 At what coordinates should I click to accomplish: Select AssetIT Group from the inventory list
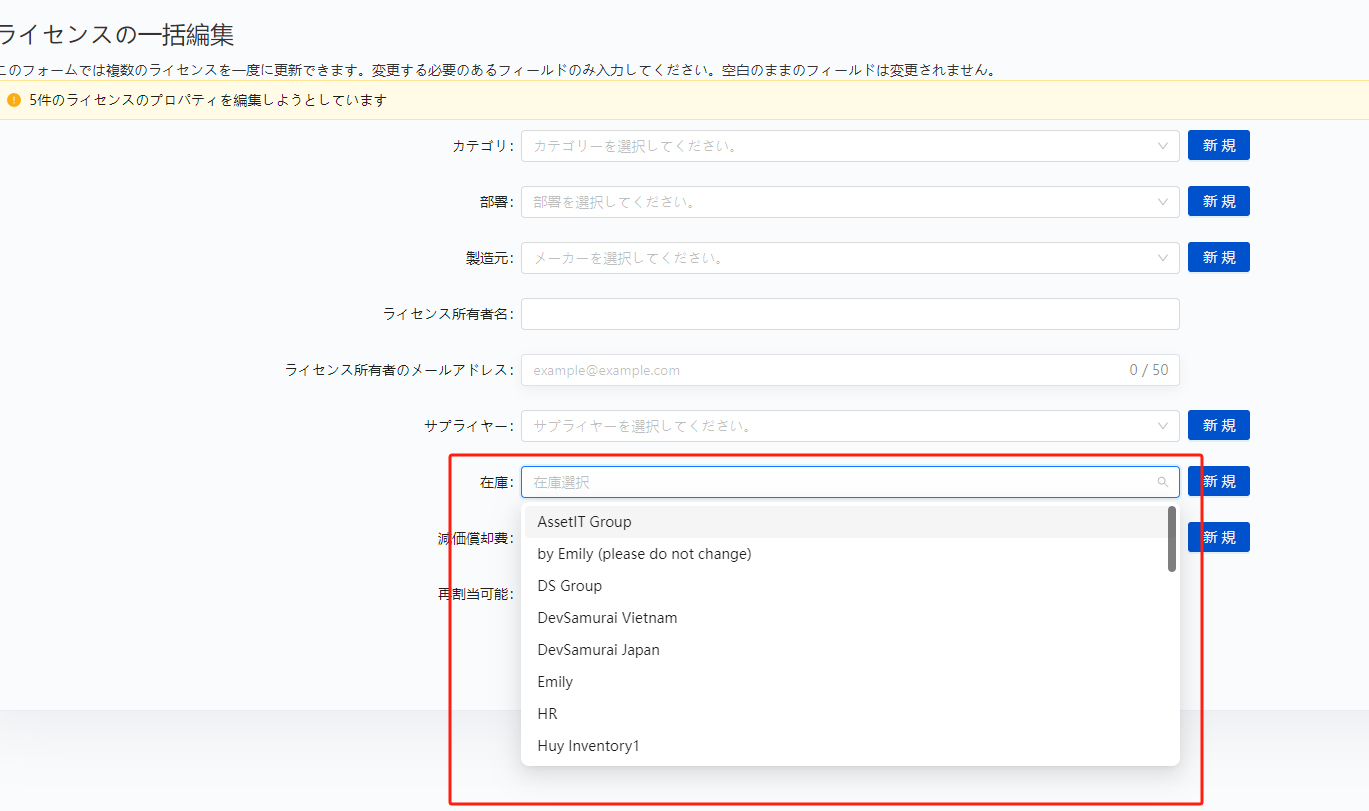point(585,522)
